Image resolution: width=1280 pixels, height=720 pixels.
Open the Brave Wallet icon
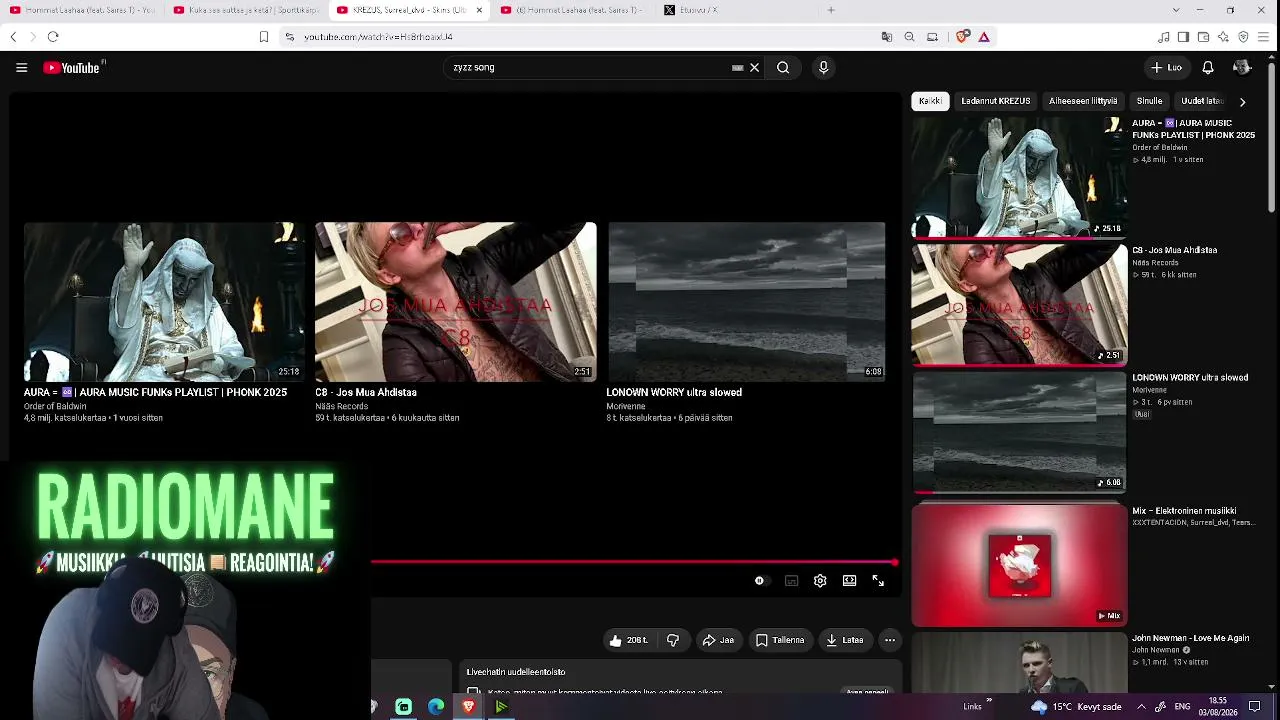pos(1203,37)
